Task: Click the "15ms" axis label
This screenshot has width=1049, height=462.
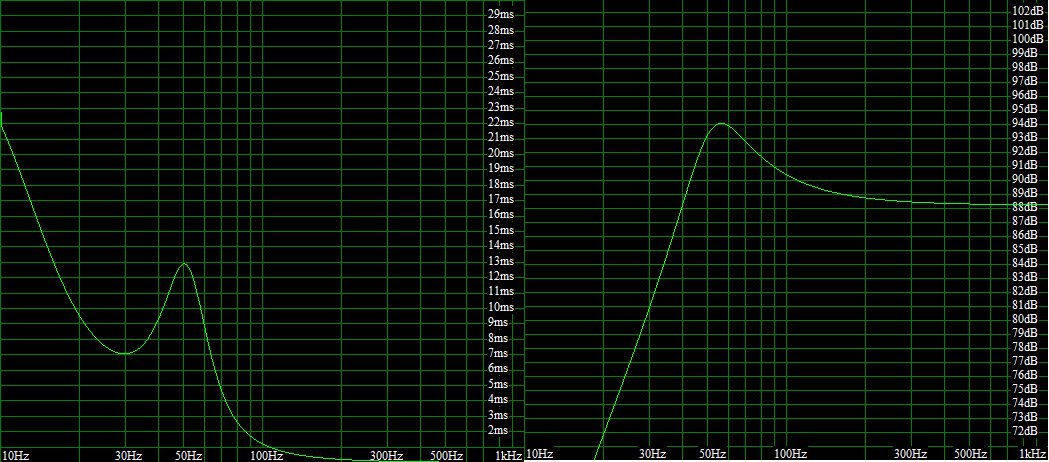Action: point(501,230)
